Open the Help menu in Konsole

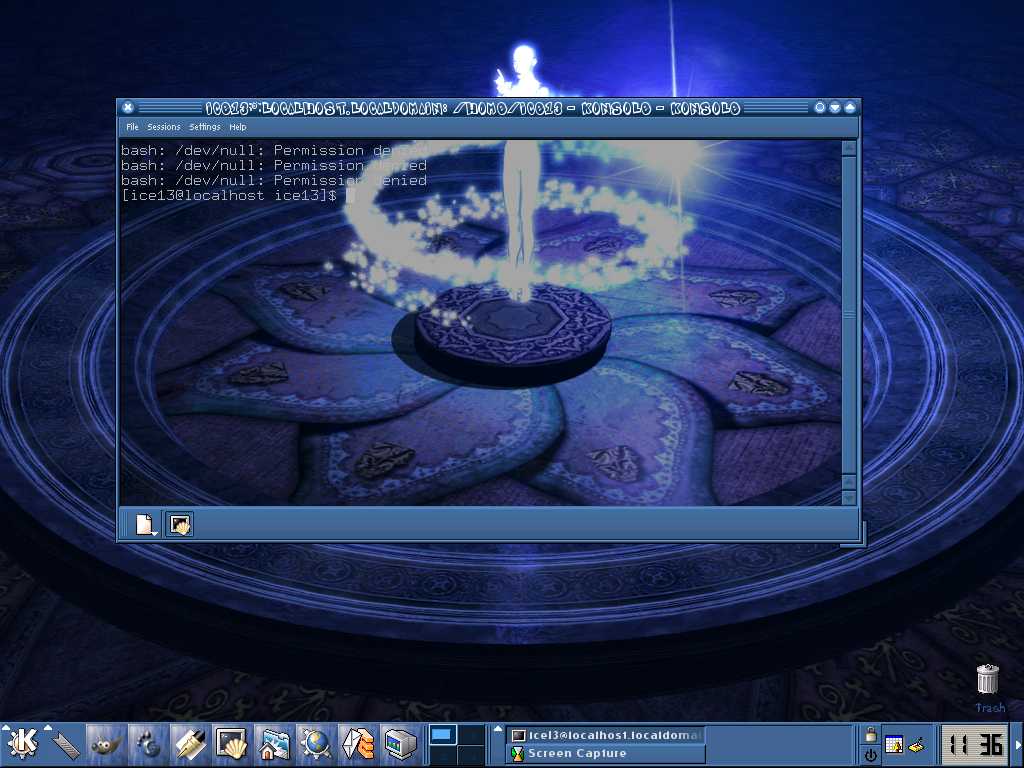[x=238, y=127]
